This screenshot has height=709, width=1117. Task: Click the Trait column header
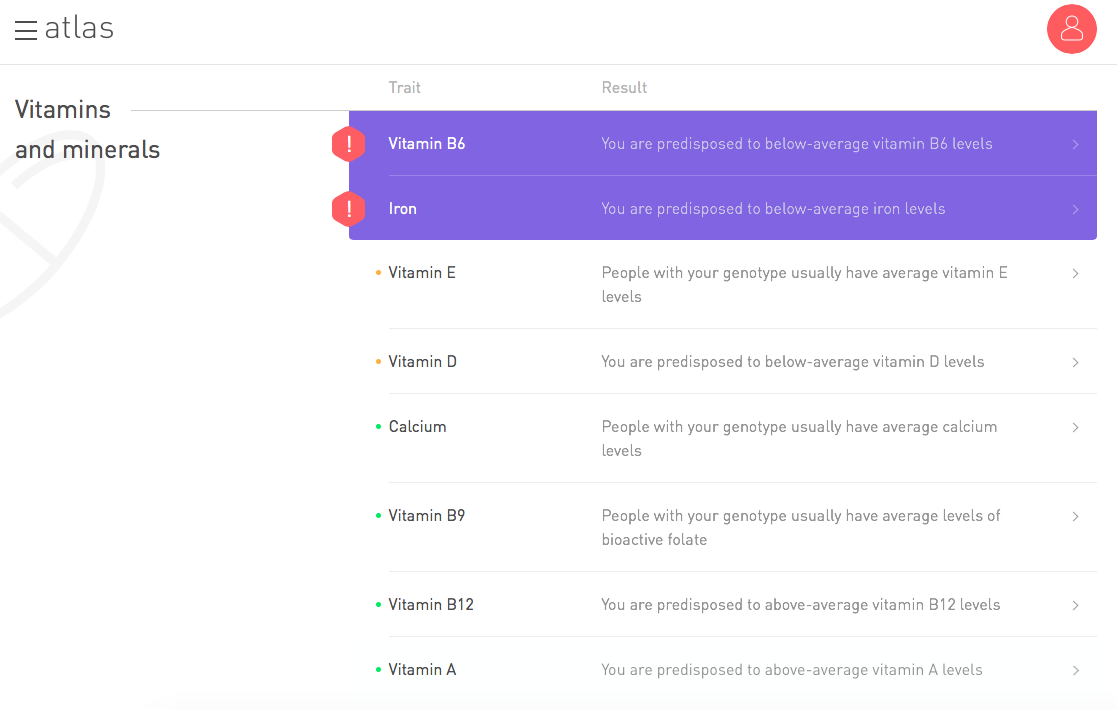coord(404,87)
